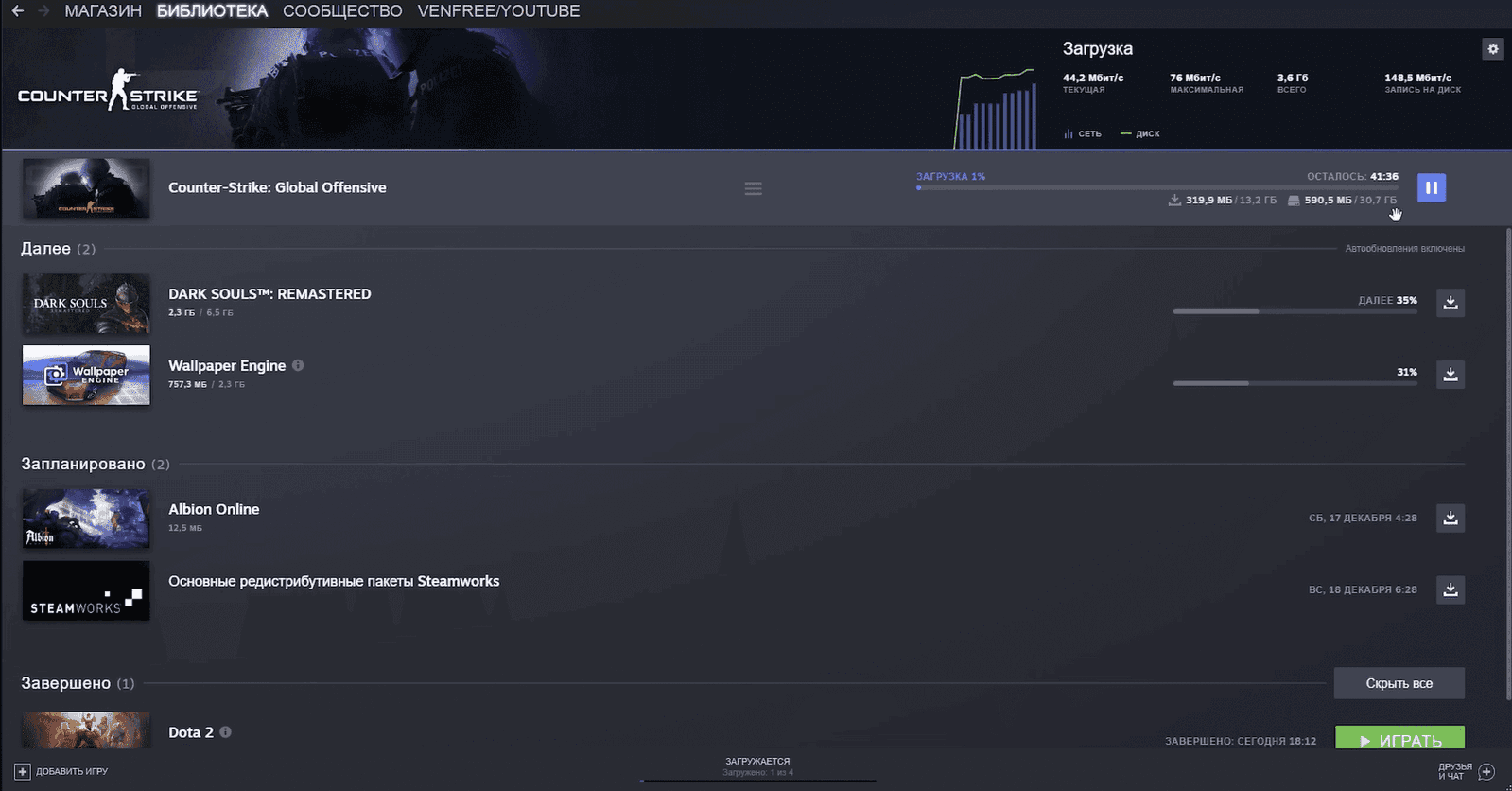Start downloading Wallpaper Engine now
1512x791 pixels.
tap(1451, 375)
